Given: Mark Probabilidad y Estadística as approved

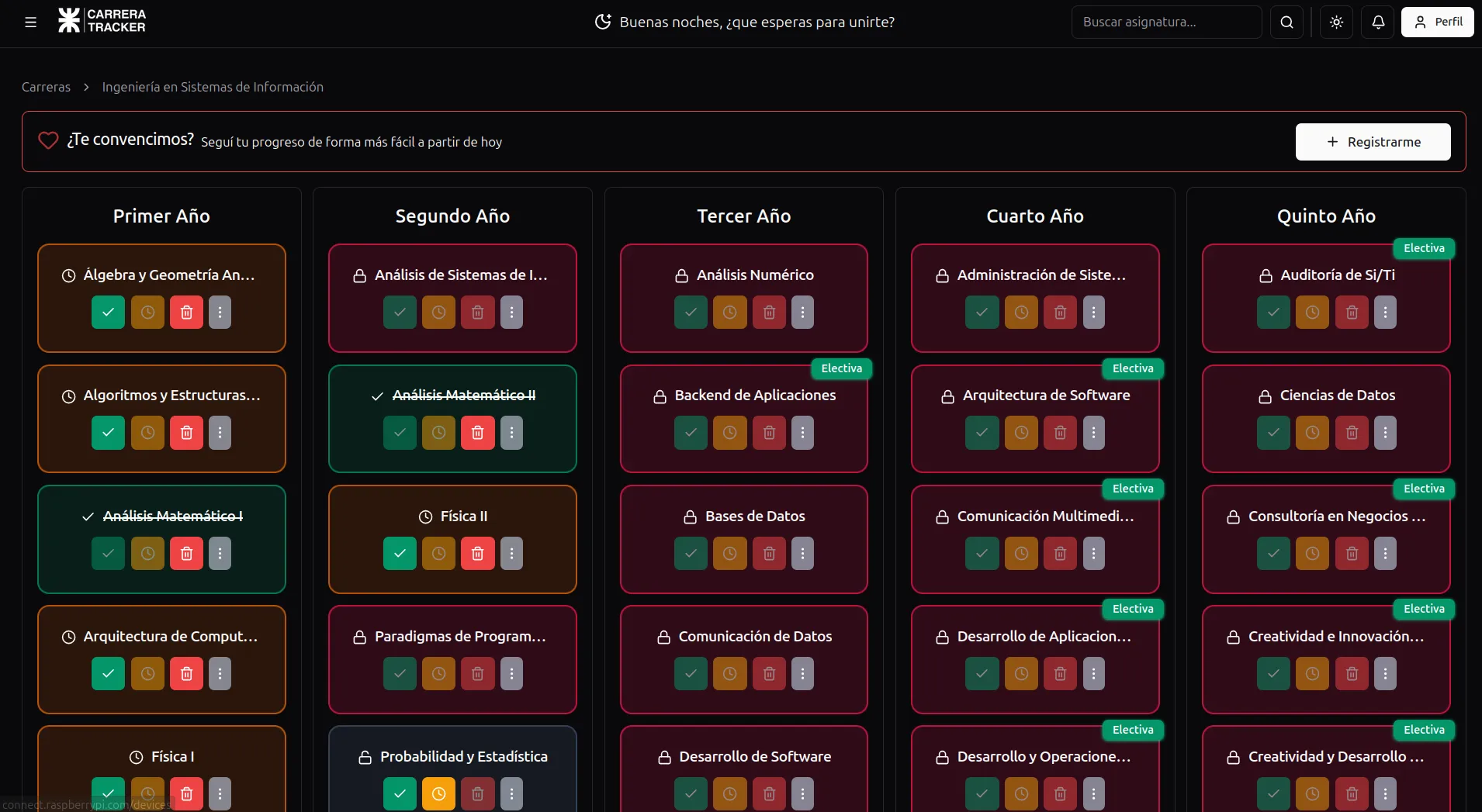Looking at the screenshot, I should (x=400, y=794).
